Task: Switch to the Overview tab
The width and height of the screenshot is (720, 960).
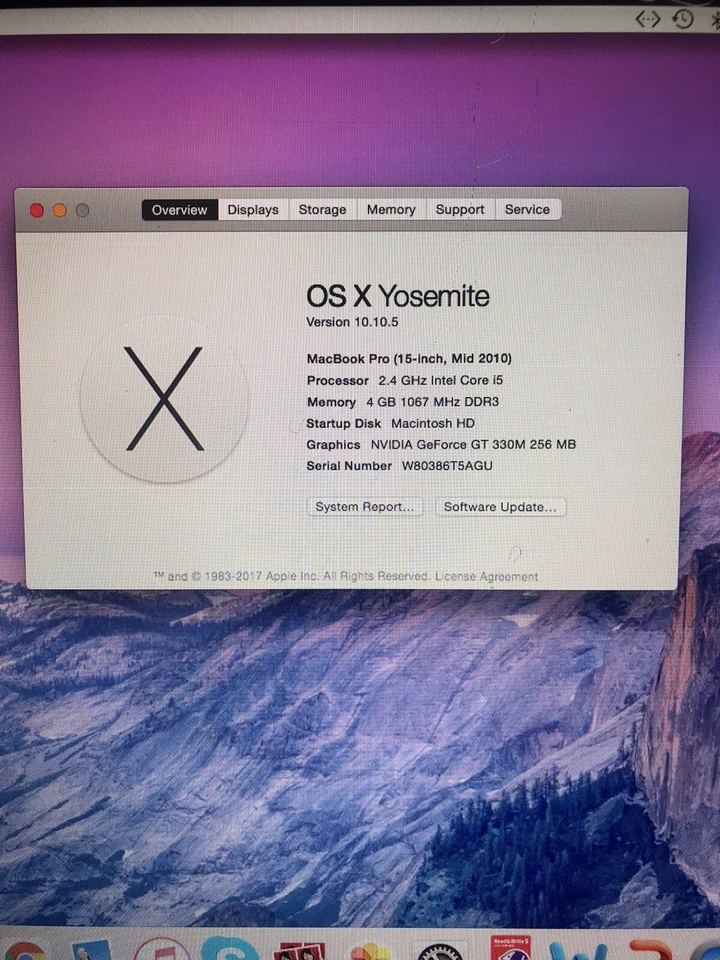Action: (179, 210)
